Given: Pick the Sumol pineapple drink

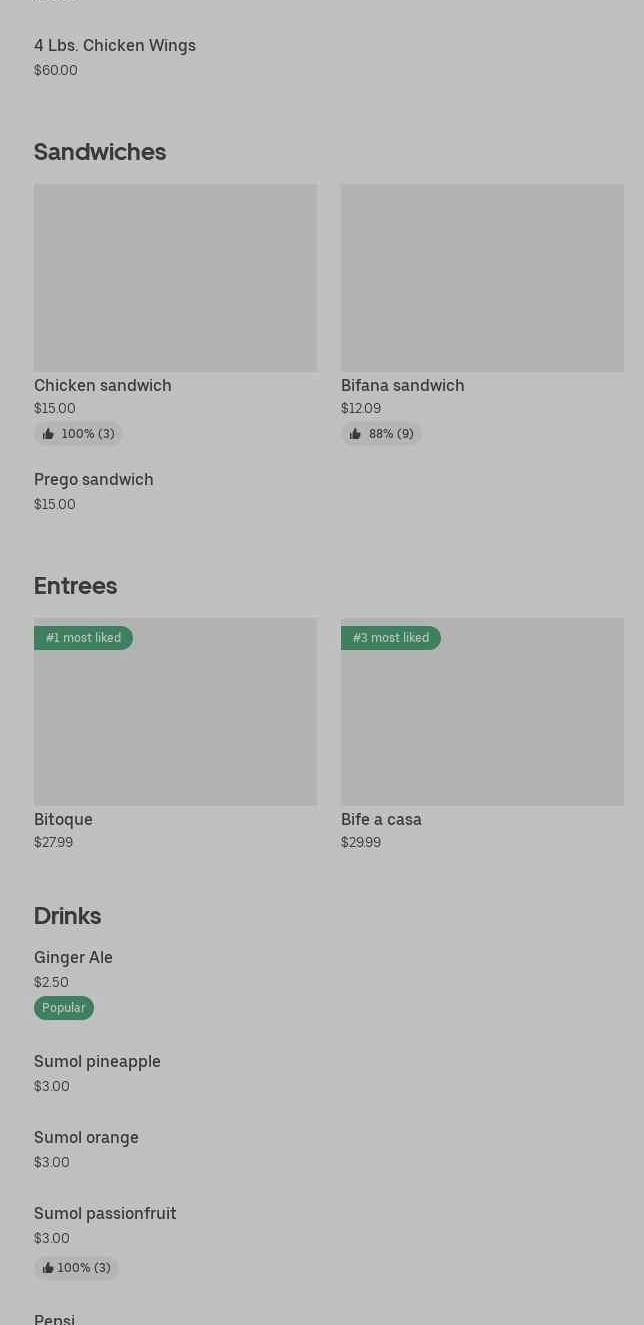Looking at the screenshot, I should point(97,1062).
